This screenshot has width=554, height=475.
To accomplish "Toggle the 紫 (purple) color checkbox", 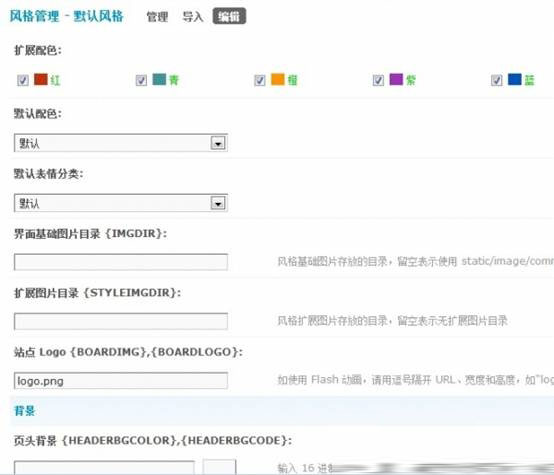I will tap(378, 80).
